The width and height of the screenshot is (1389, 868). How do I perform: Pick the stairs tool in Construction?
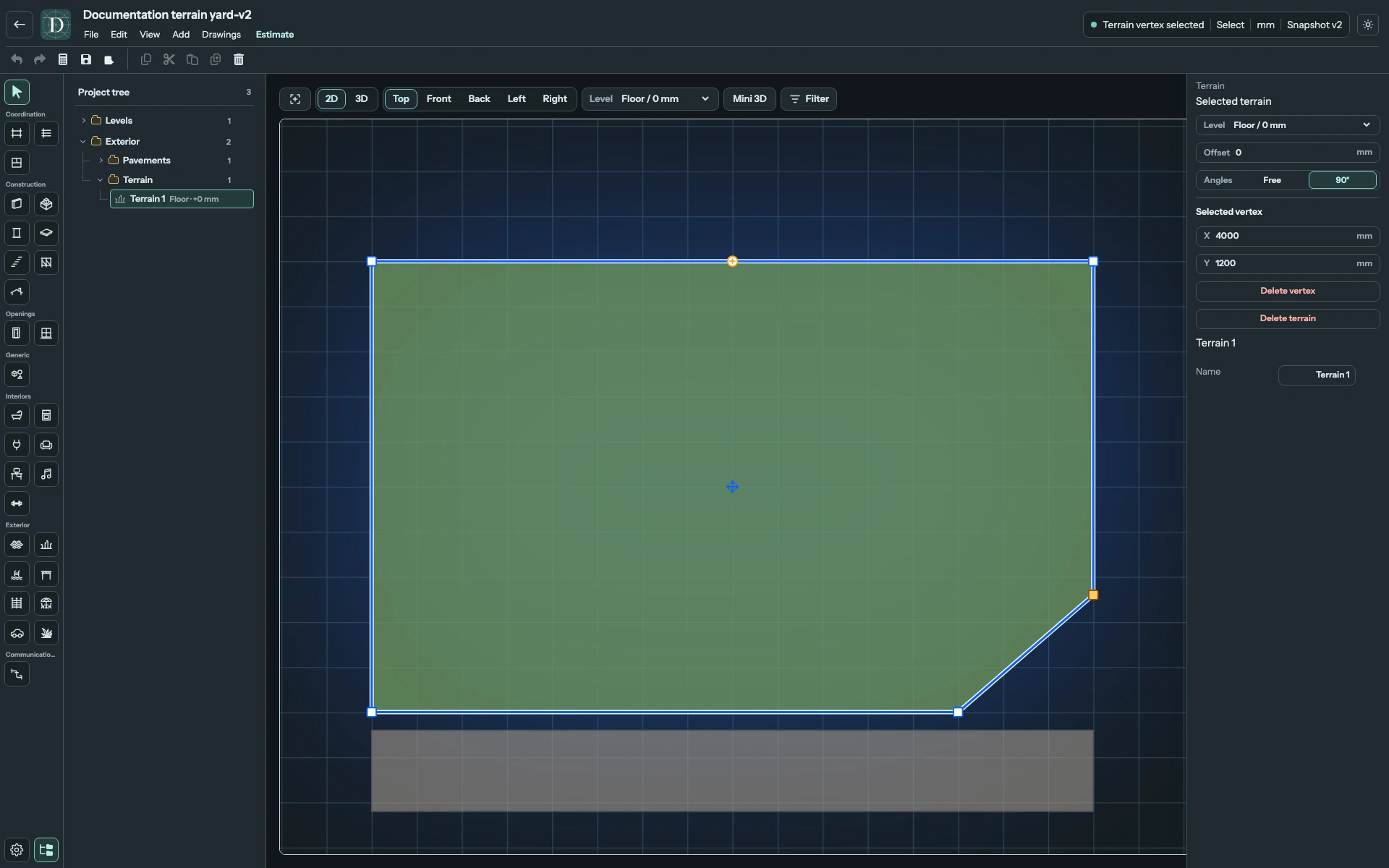17,263
